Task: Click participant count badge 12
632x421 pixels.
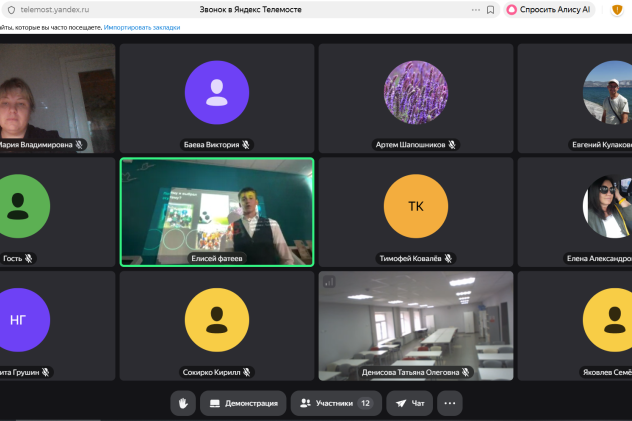Action: (365, 403)
